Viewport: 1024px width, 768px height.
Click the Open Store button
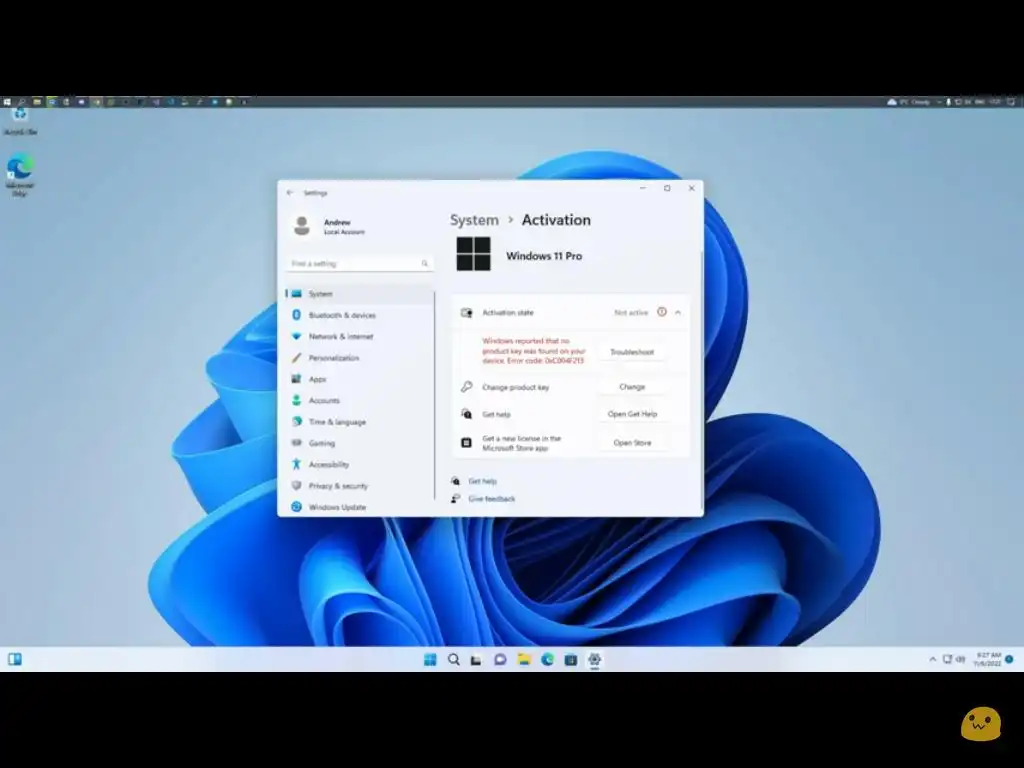632,443
